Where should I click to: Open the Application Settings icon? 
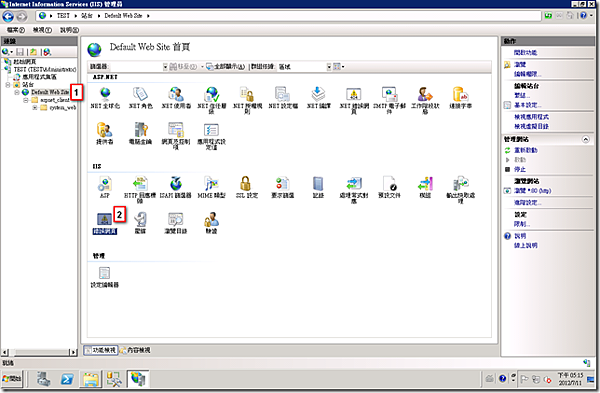pos(212,130)
